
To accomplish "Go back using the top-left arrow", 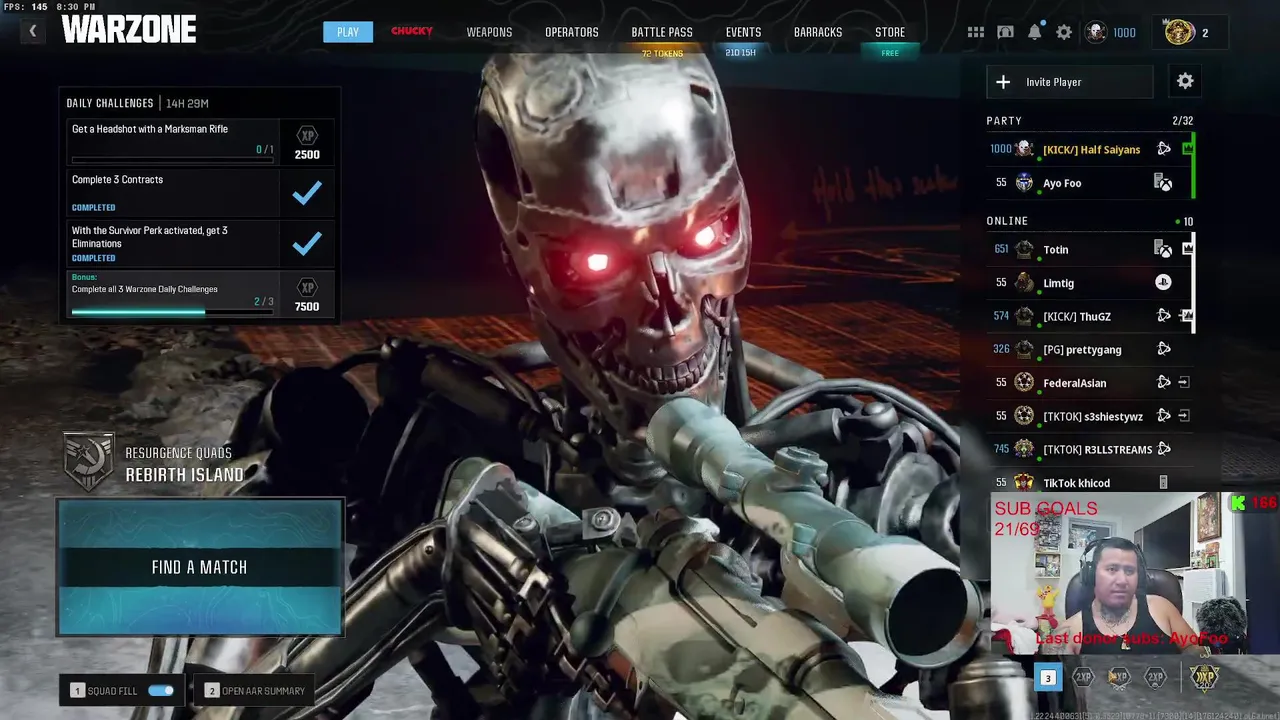I will (x=32, y=31).
